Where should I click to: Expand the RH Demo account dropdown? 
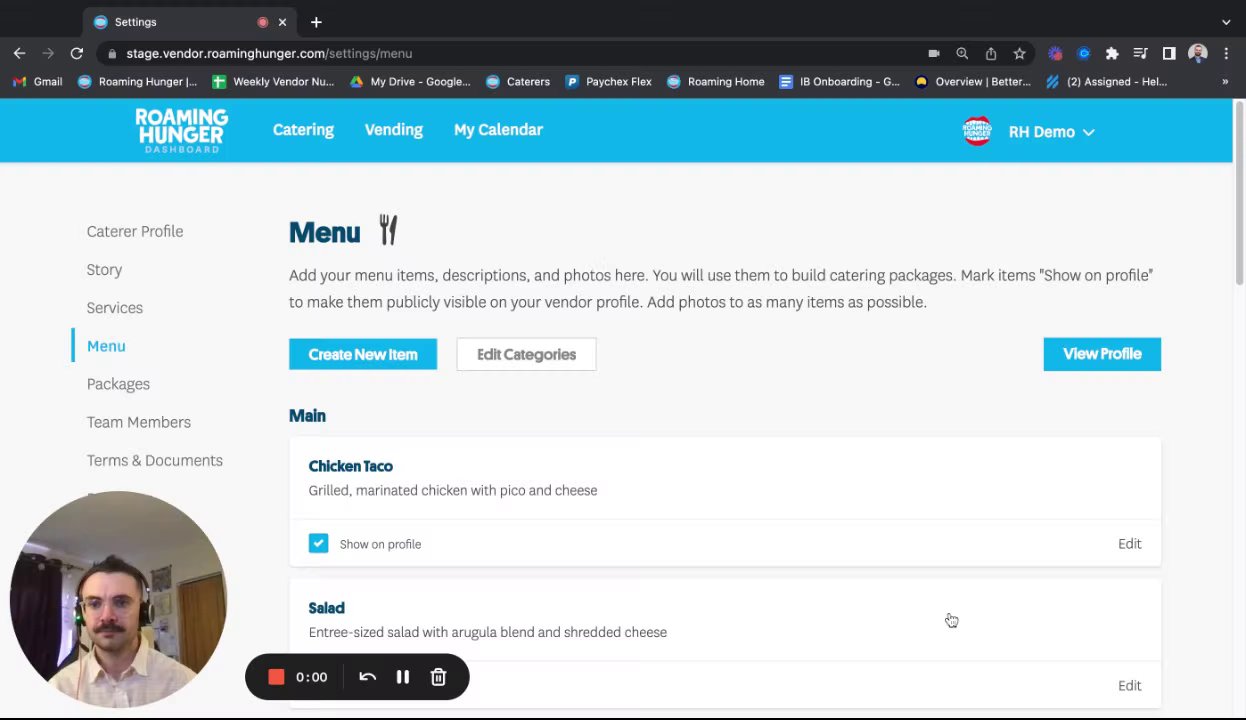(1051, 132)
